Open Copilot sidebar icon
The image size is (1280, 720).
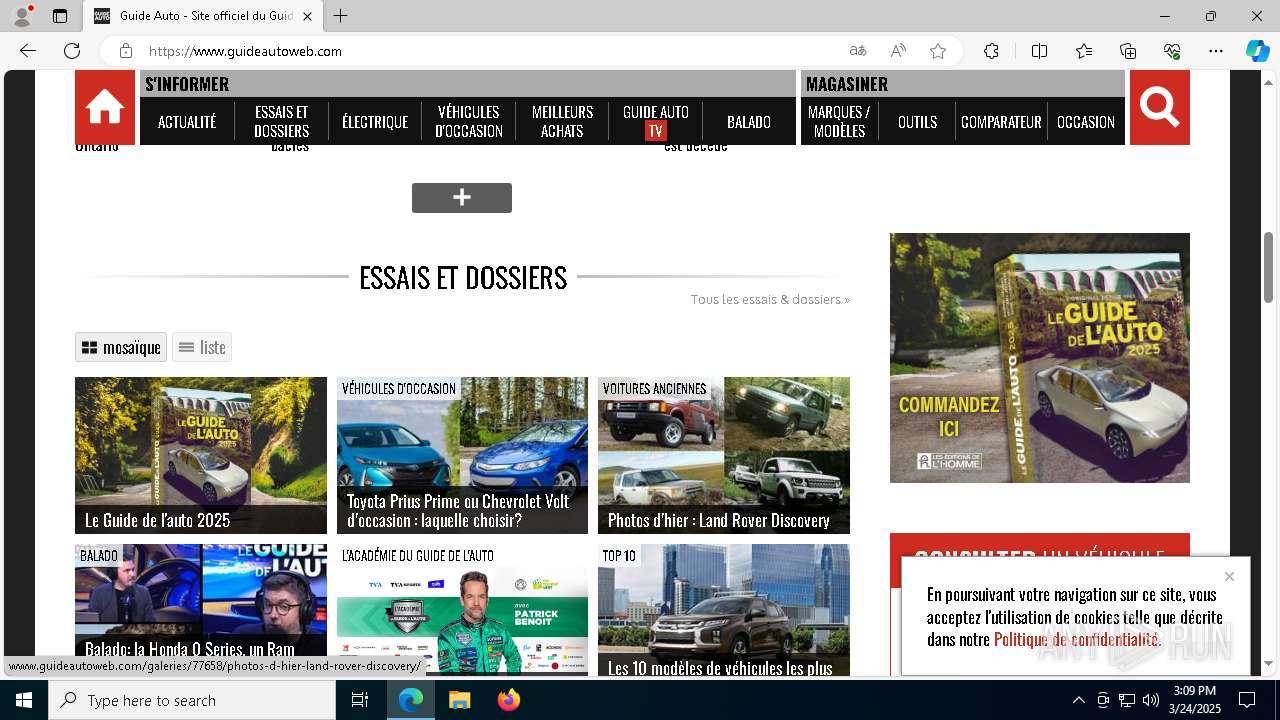1257,51
